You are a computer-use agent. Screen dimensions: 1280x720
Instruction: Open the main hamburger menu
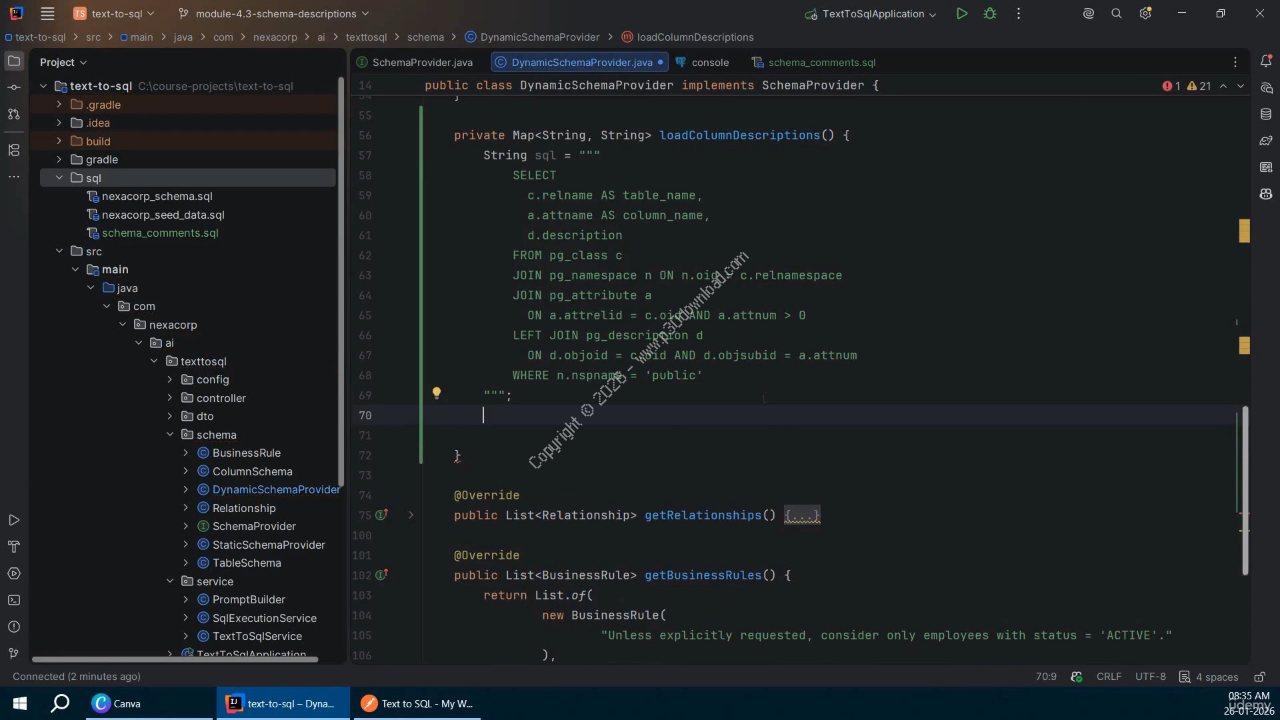[47, 14]
